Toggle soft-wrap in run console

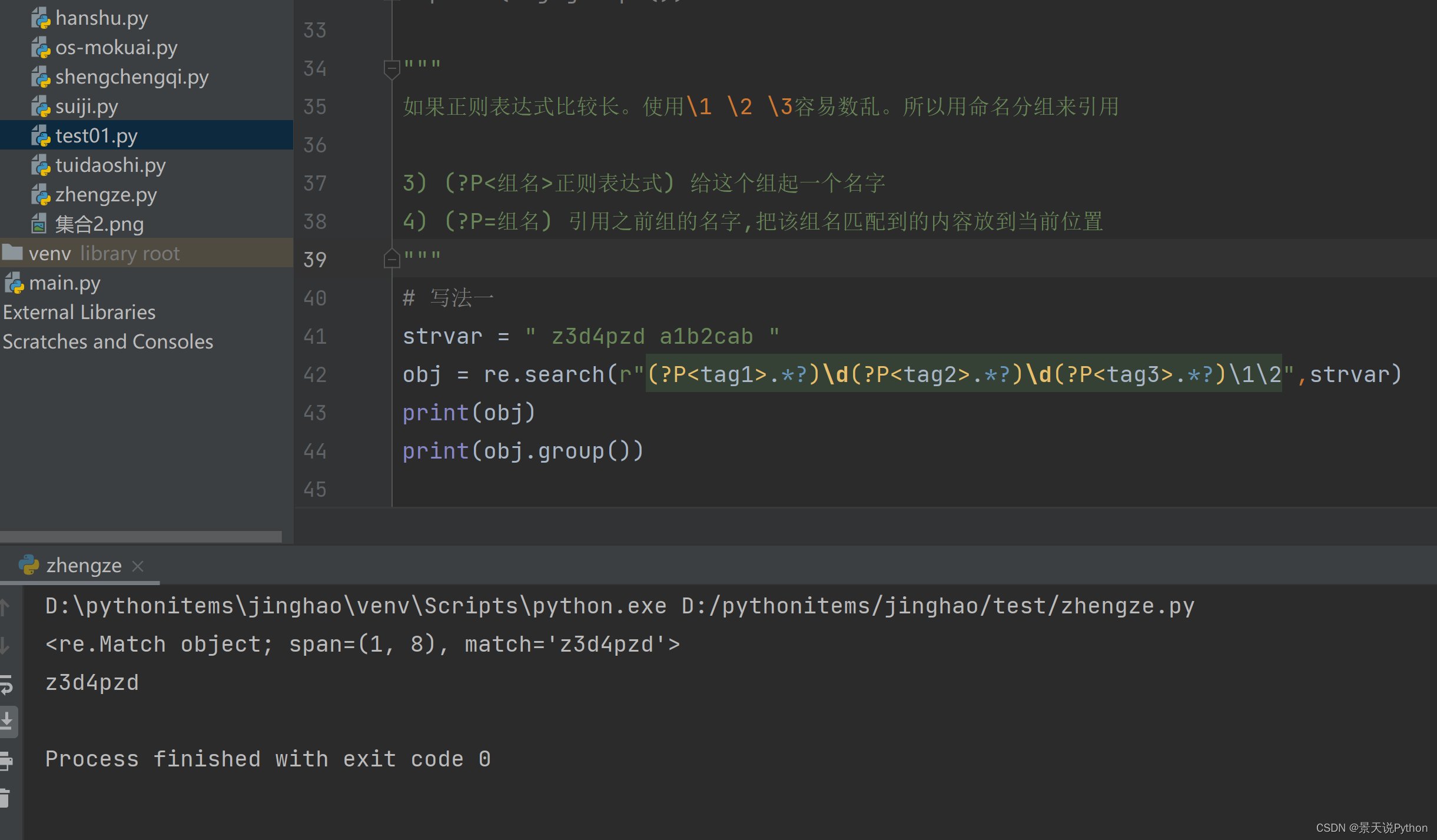(6, 685)
